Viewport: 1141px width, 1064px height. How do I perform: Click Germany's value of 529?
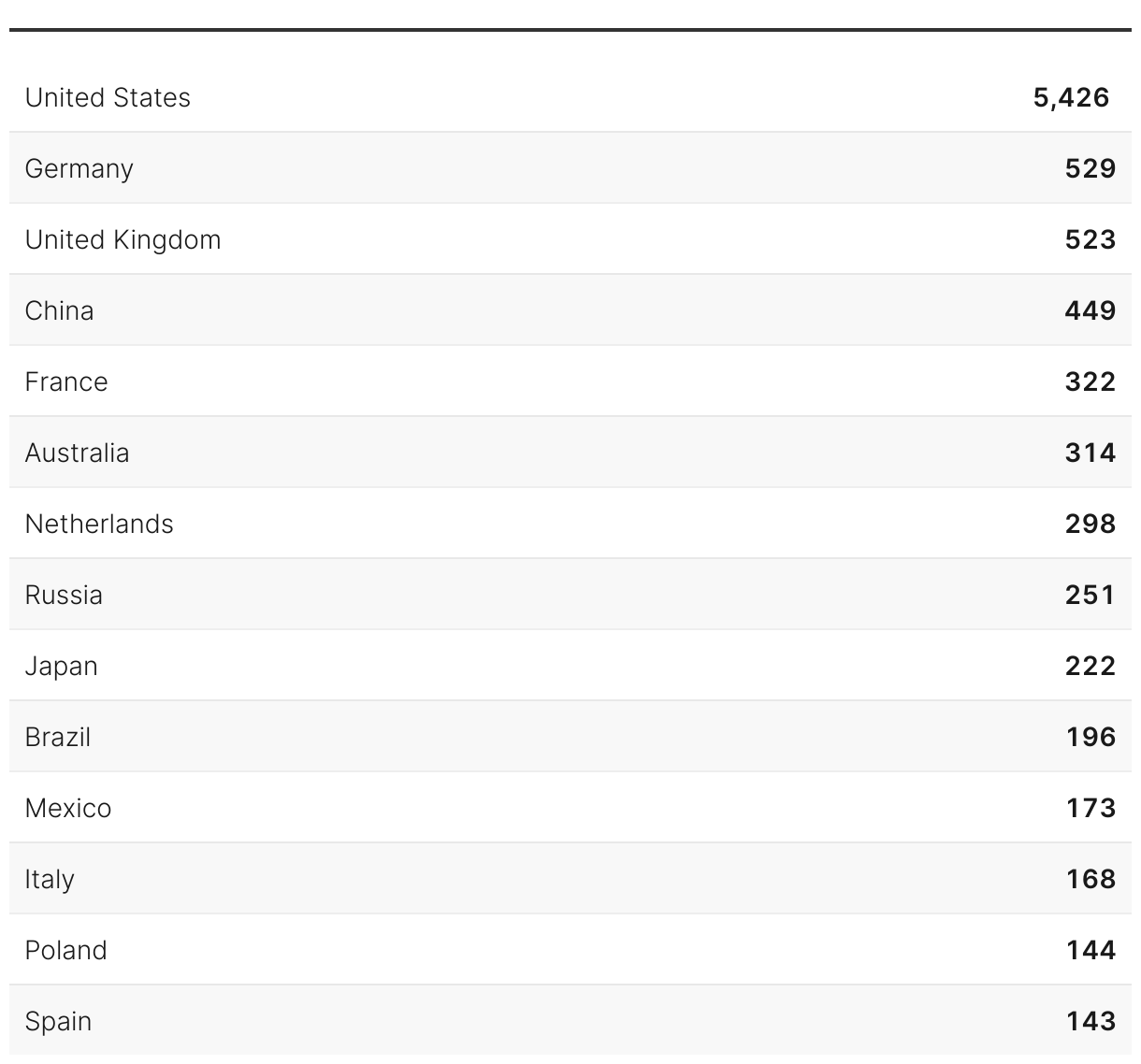(x=1090, y=168)
